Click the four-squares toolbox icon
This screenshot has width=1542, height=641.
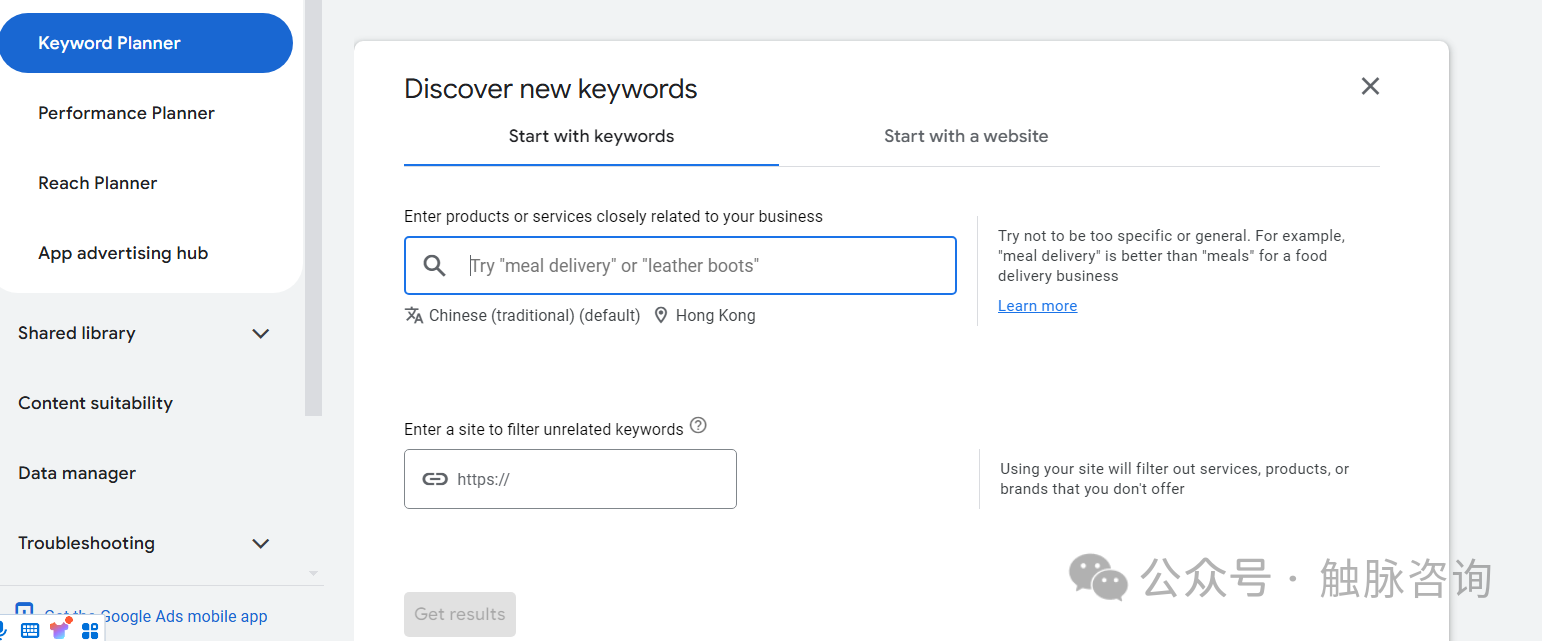pos(90,630)
